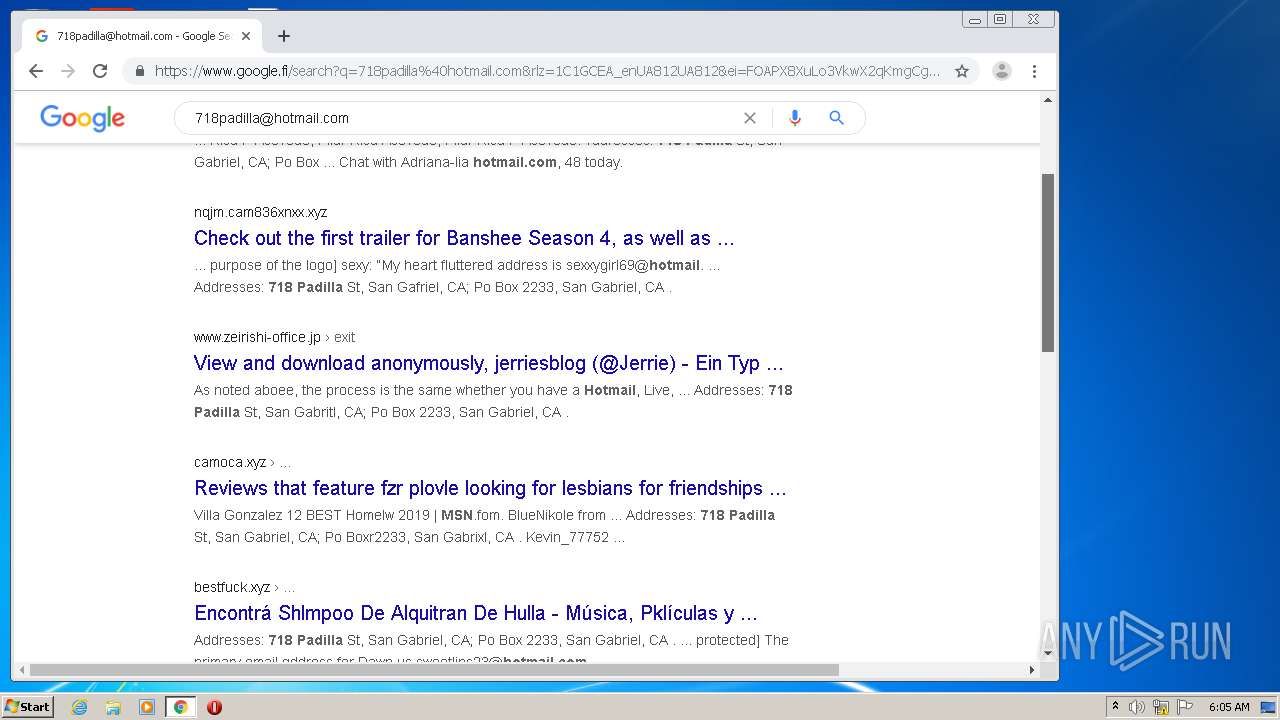
Task: Open the Banshee Season 4 trailer result
Action: click(x=464, y=238)
